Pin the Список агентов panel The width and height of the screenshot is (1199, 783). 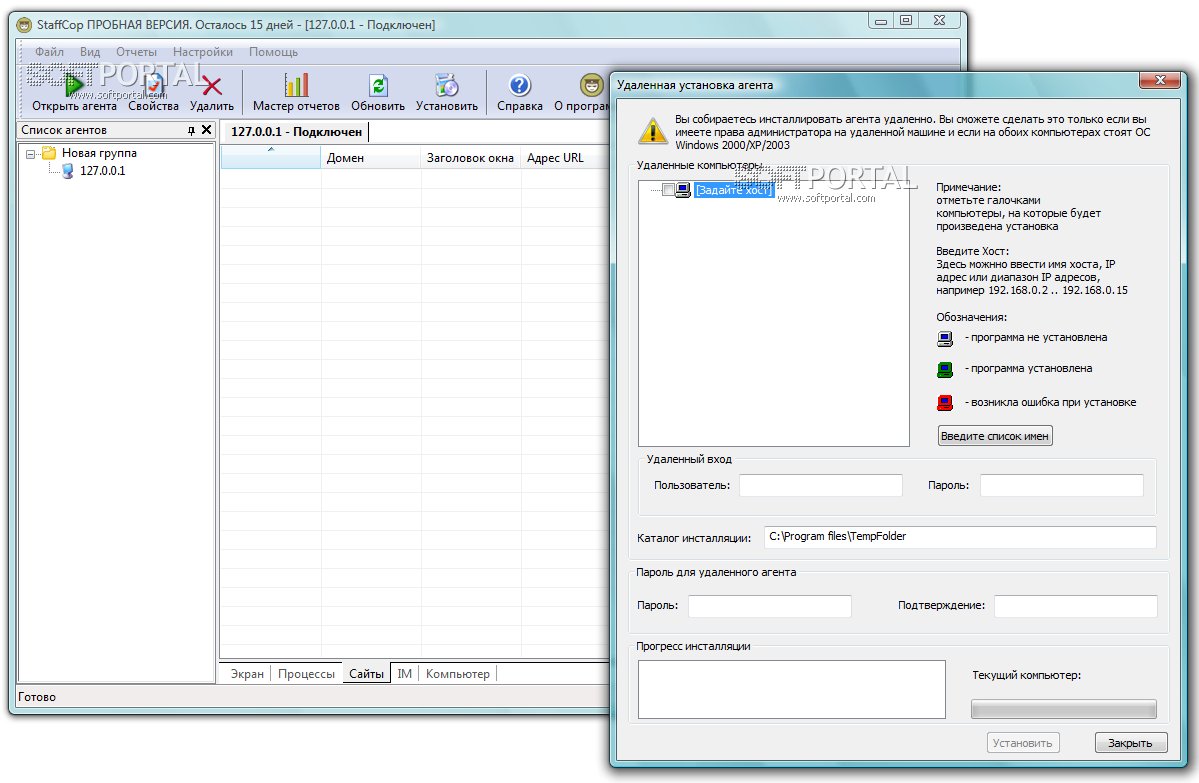coord(191,131)
